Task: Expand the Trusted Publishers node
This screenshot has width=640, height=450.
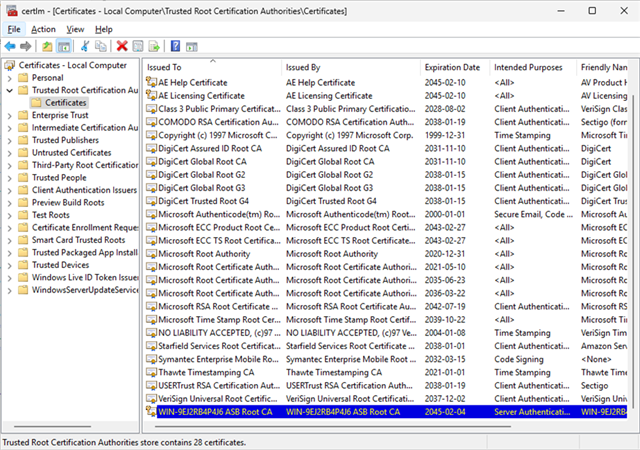Action: click(x=10, y=140)
